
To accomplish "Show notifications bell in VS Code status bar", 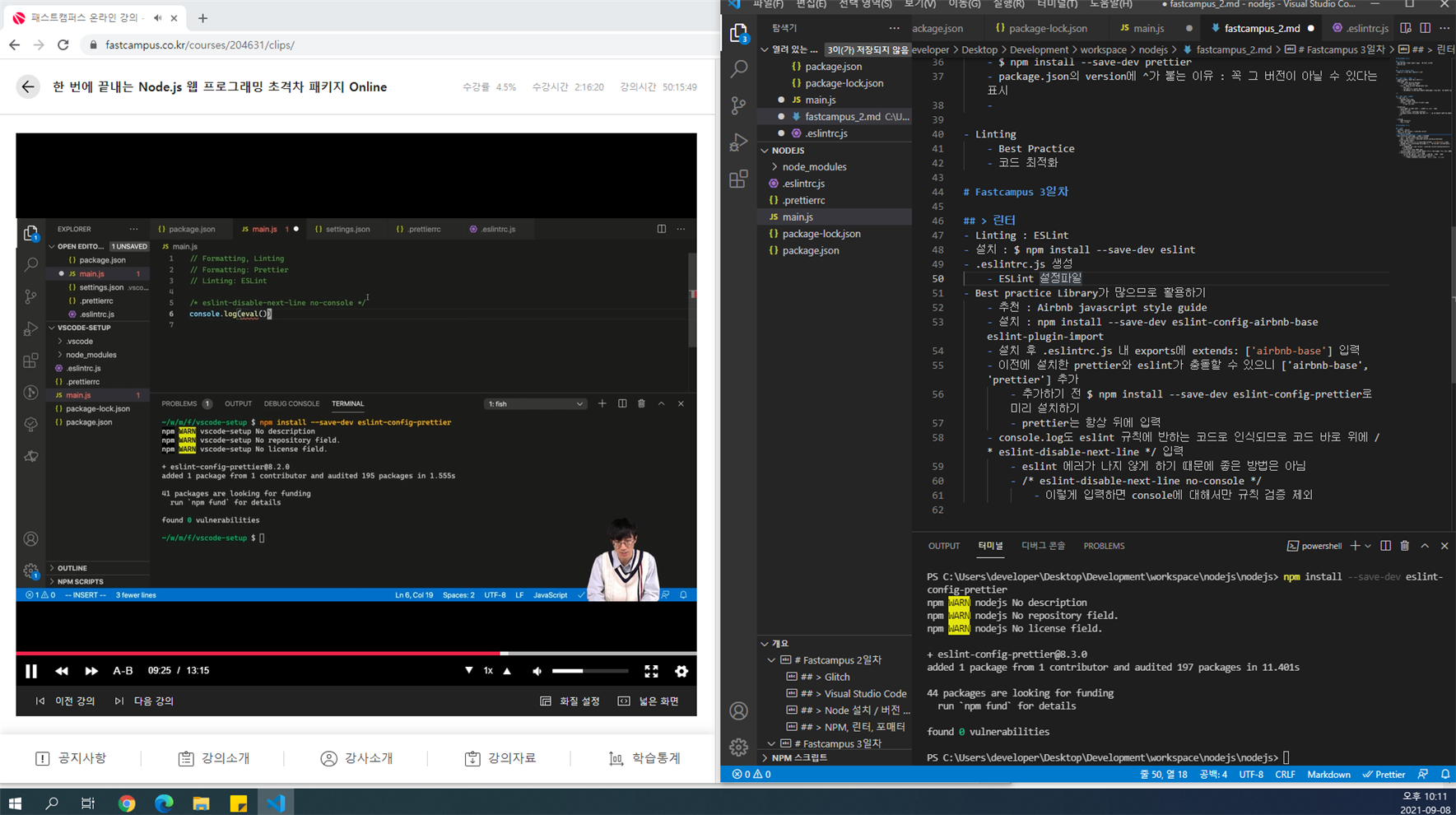I will [x=1445, y=774].
